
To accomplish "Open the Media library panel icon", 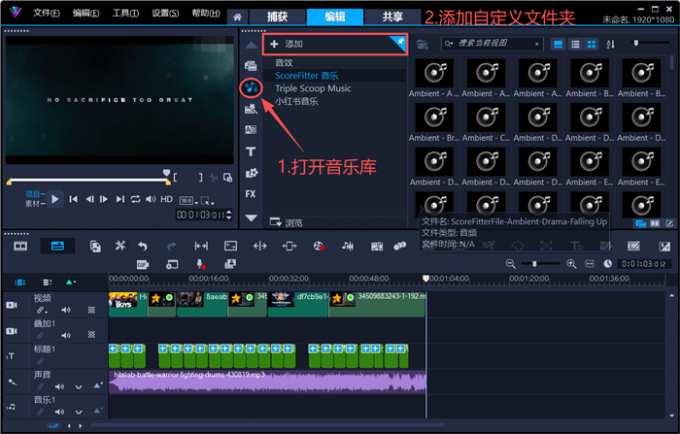I will (251, 66).
